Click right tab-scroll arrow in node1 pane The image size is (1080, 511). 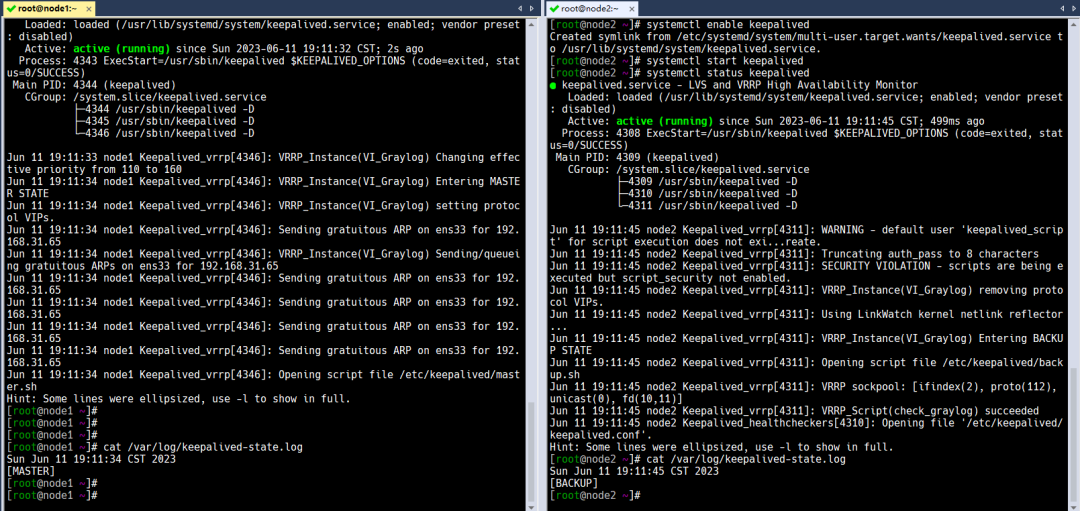531,8
